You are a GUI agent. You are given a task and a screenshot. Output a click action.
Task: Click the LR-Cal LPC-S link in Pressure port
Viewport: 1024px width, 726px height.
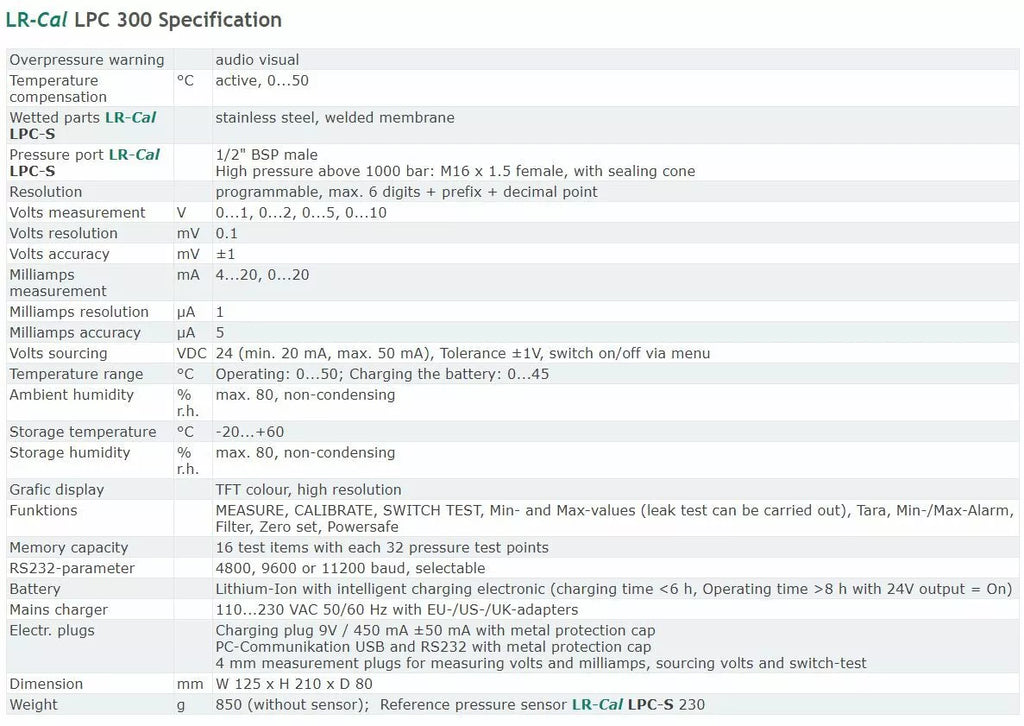[84, 163]
